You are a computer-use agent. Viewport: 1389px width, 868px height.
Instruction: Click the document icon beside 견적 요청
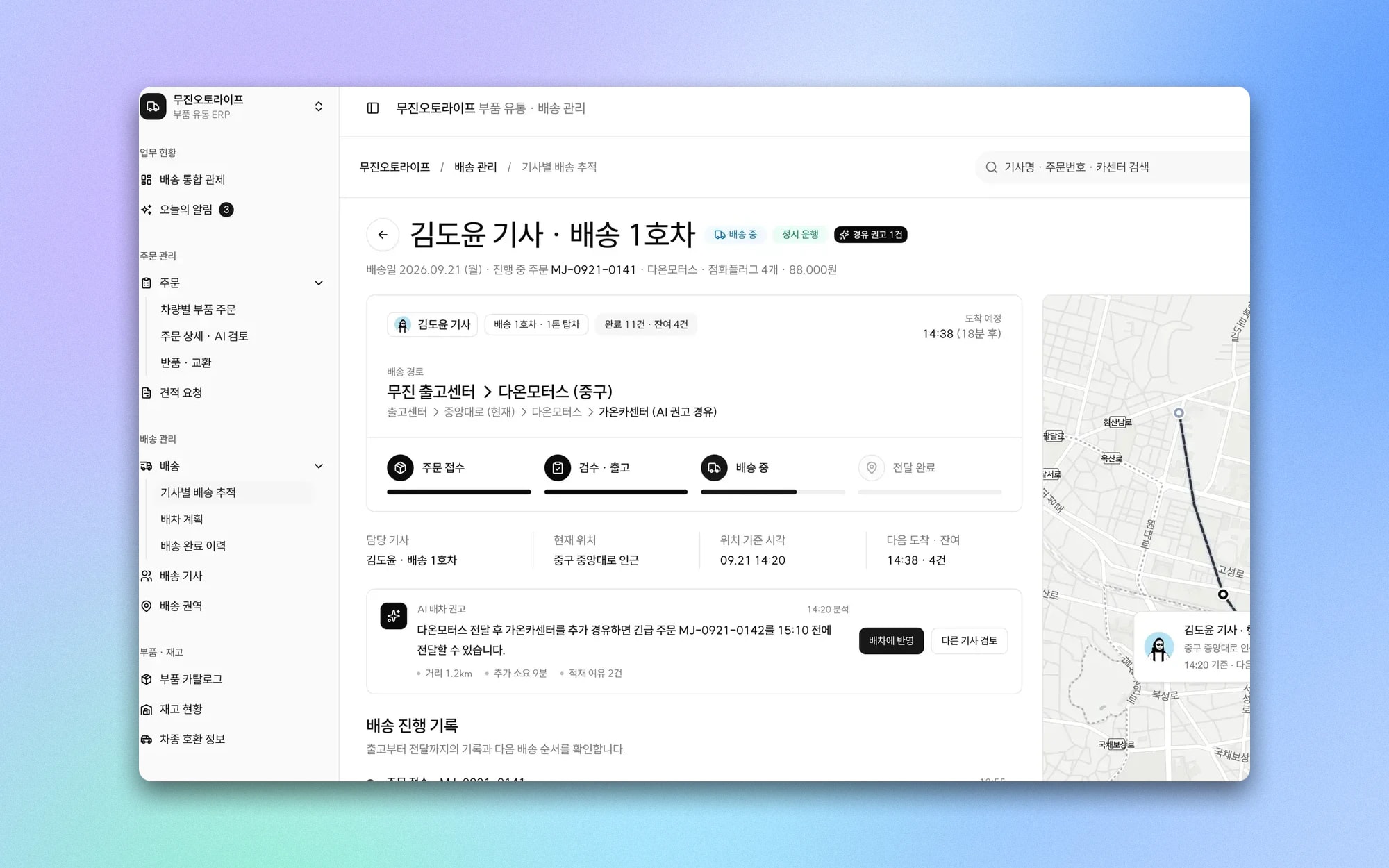point(147,393)
